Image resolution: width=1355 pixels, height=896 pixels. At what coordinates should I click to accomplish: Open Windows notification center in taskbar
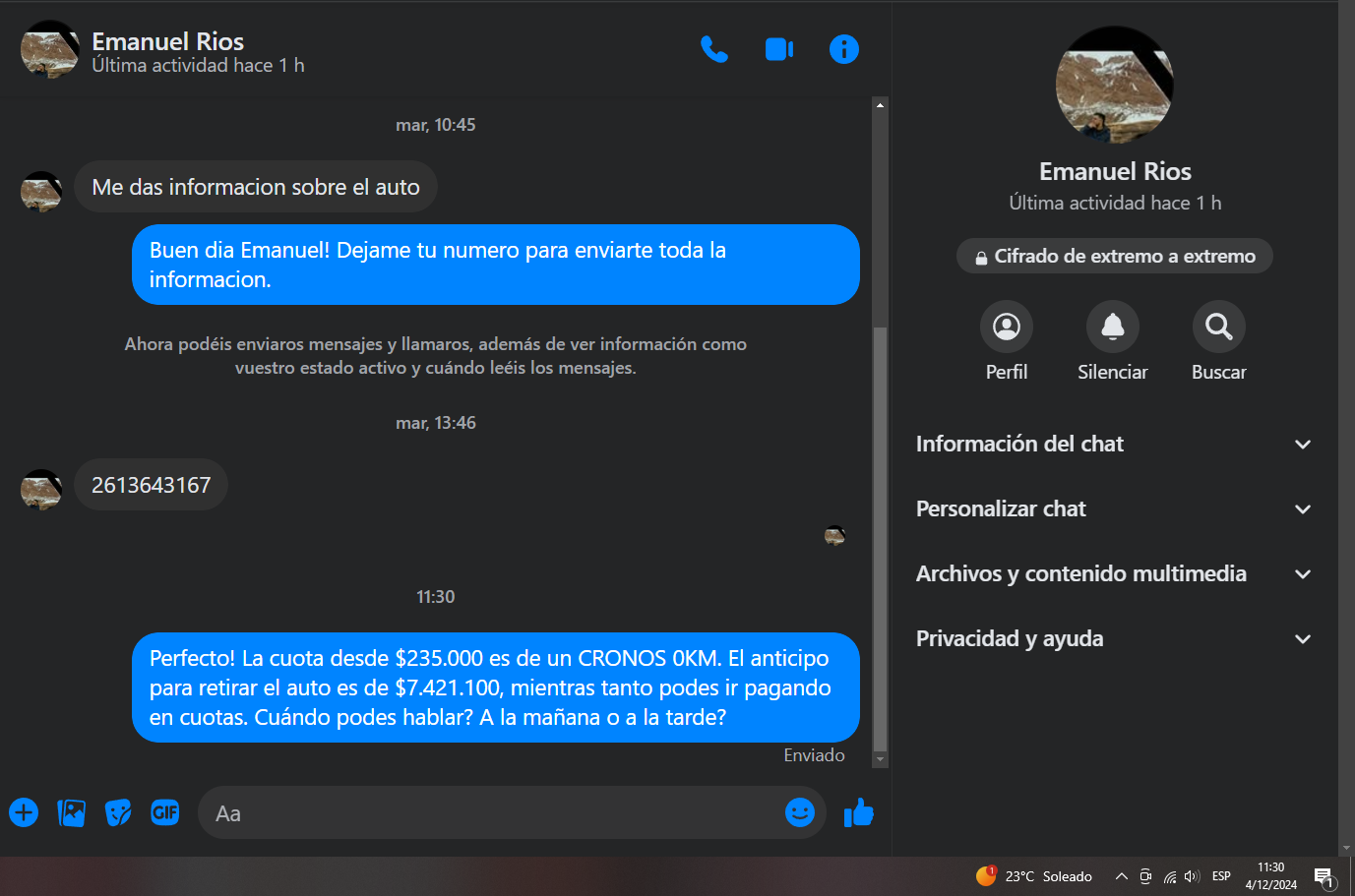(x=1324, y=877)
